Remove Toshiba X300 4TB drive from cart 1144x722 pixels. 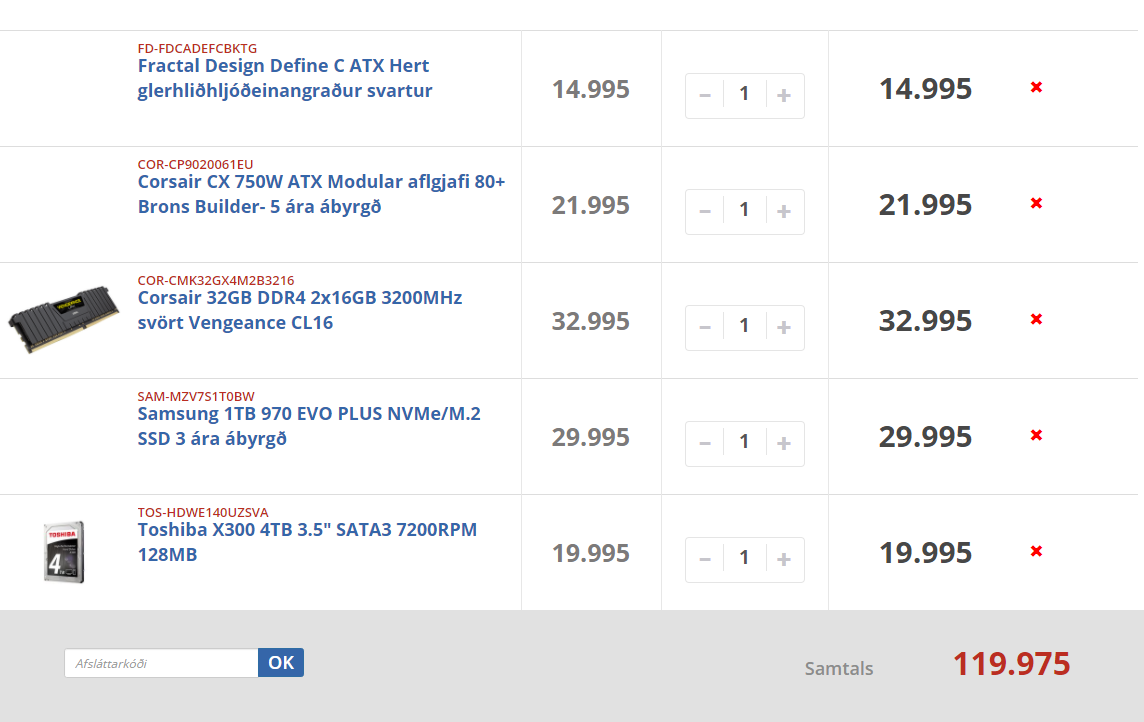pos(1036,552)
